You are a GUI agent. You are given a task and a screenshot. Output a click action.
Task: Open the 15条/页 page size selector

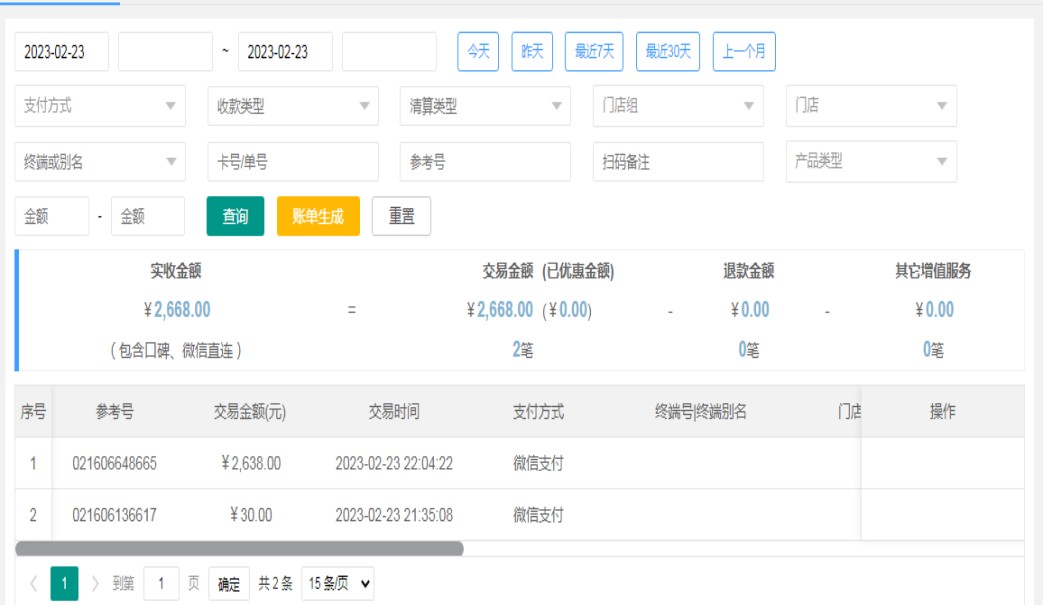coord(338,584)
